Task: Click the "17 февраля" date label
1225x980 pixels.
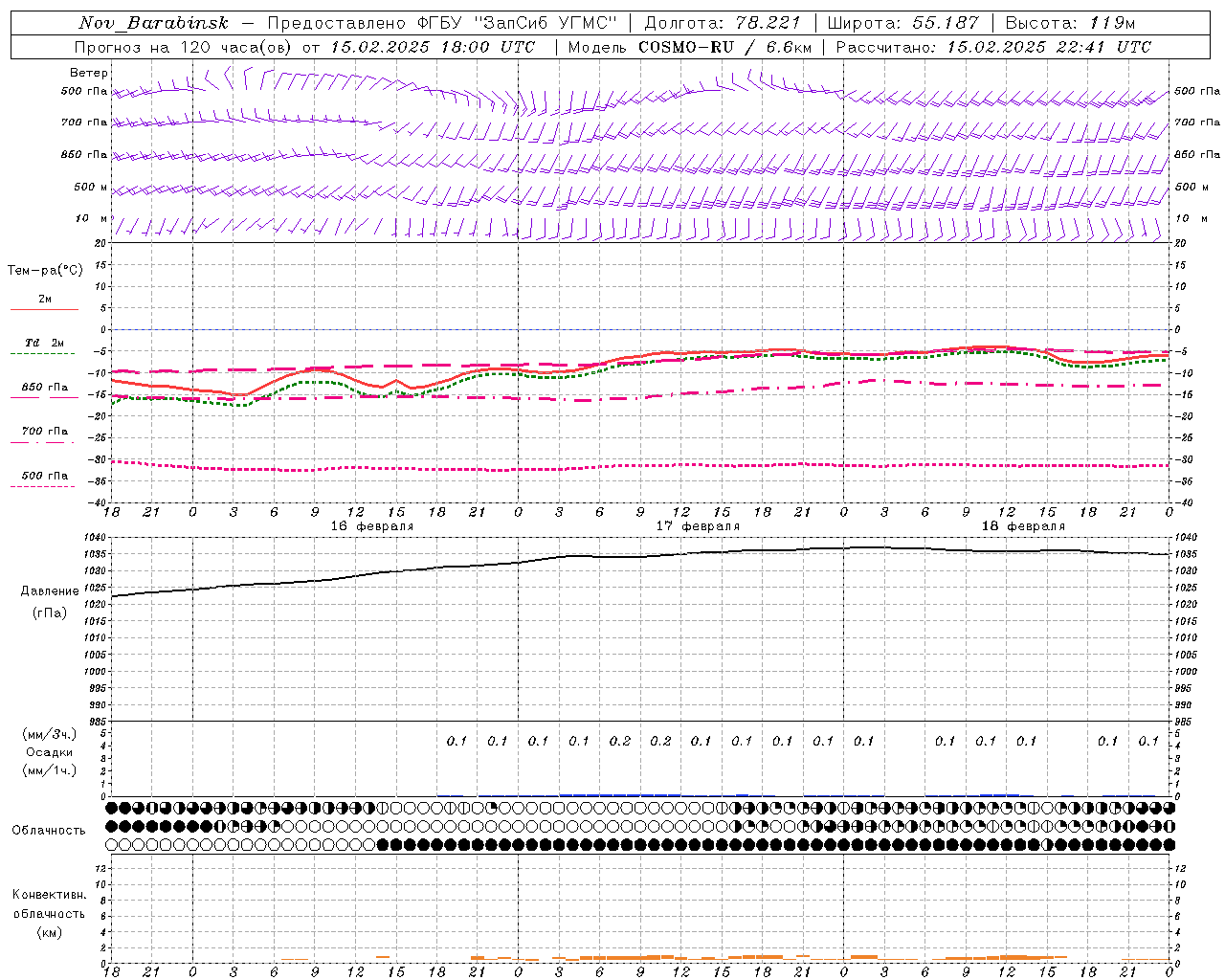Action: point(698,526)
